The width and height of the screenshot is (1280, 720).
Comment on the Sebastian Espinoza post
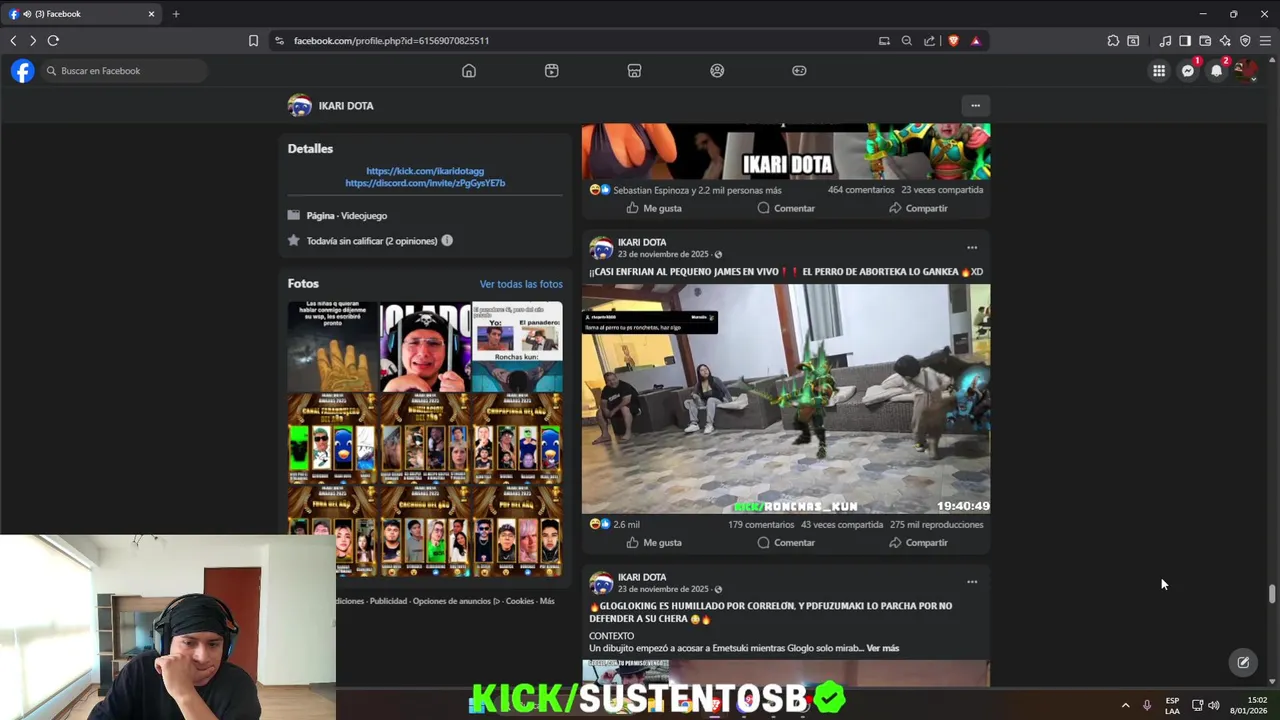tap(786, 208)
